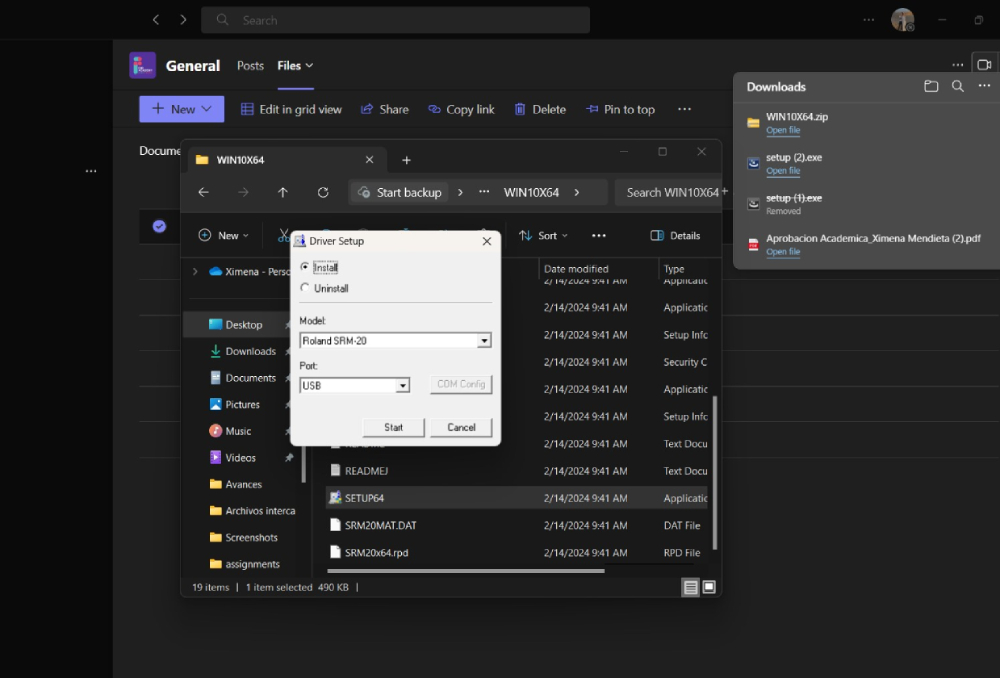Expand the address bar ellipsis in Explorer
Image resolution: width=1000 pixels, height=678 pixels.
pyautogui.click(x=484, y=192)
